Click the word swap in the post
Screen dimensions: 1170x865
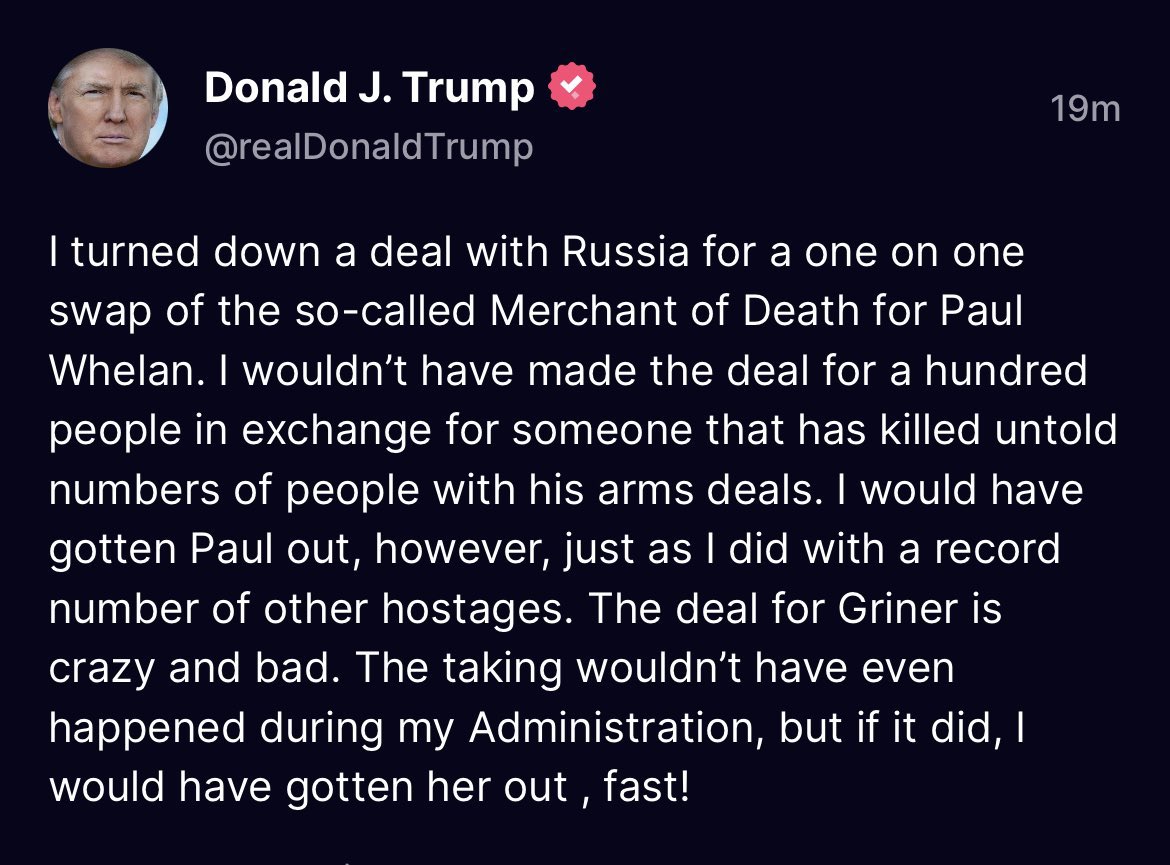[100, 313]
